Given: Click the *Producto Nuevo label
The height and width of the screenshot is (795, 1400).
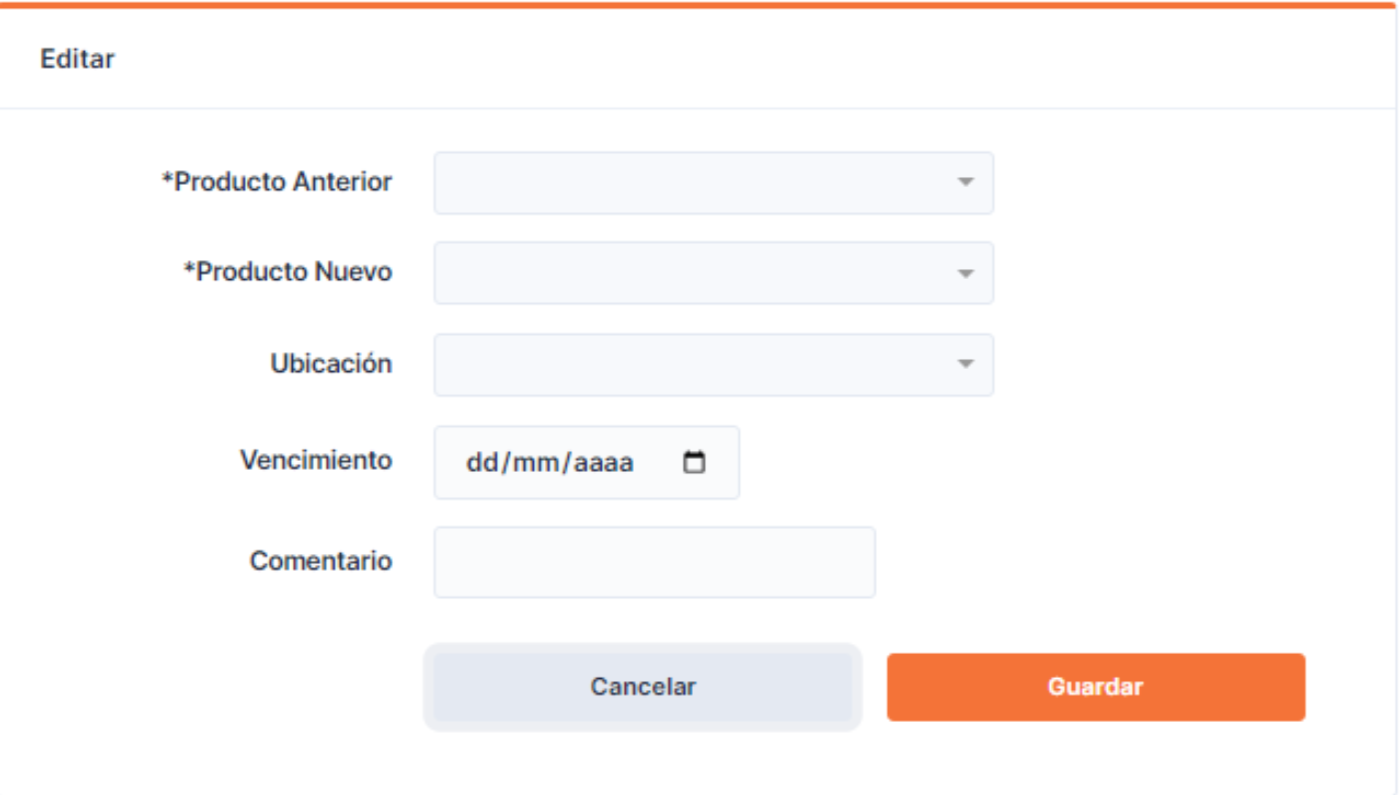Looking at the screenshot, I should coord(288,272).
